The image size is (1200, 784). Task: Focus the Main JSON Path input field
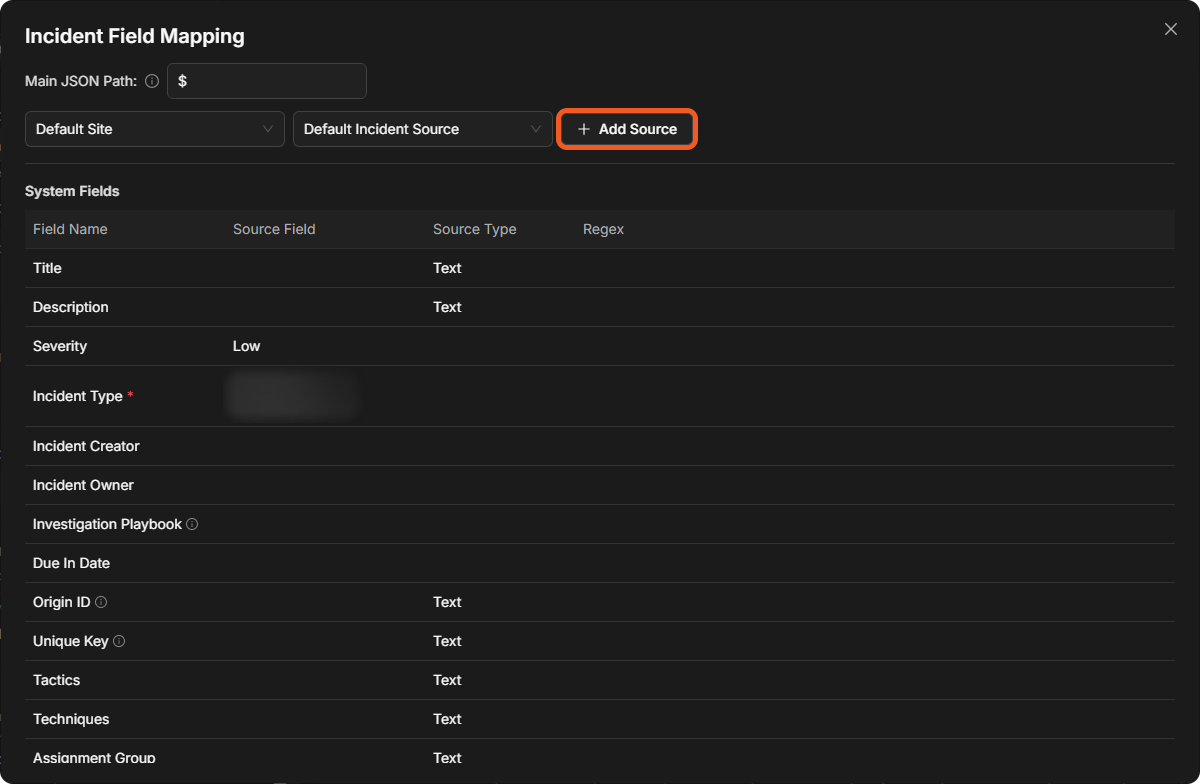(x=267, y=81)
